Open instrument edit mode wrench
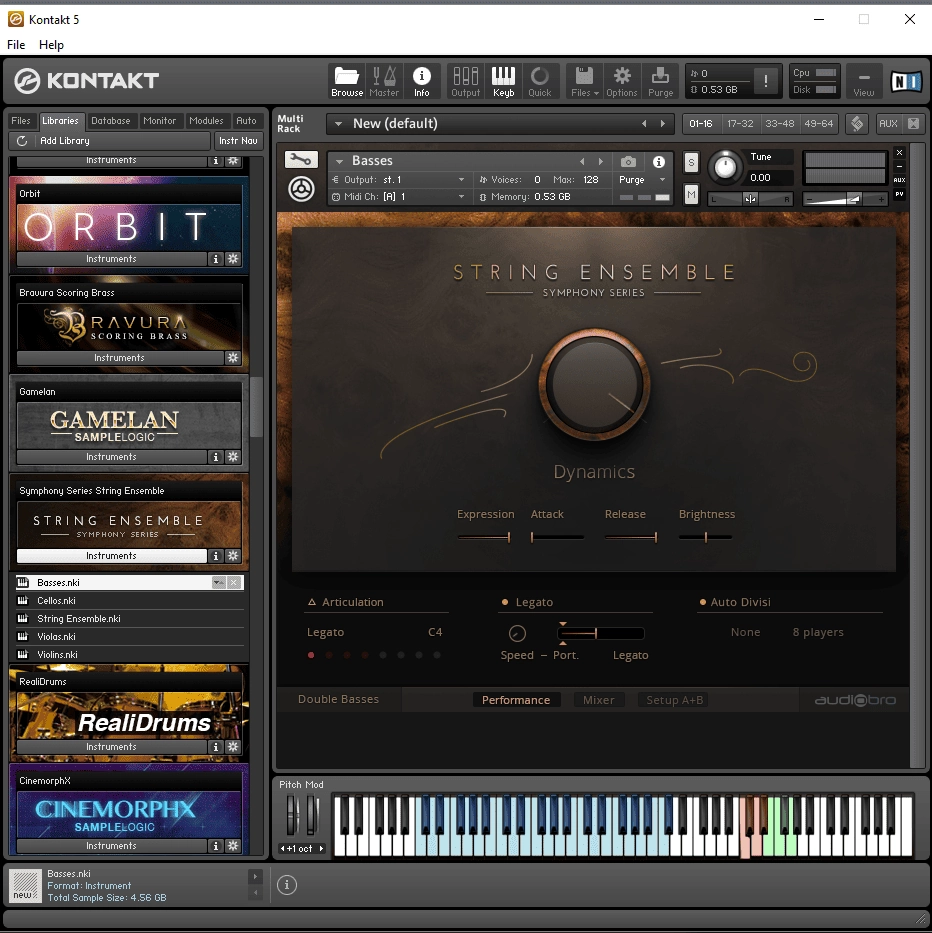Viewport: 932px width, 933px height. point(301,159)
